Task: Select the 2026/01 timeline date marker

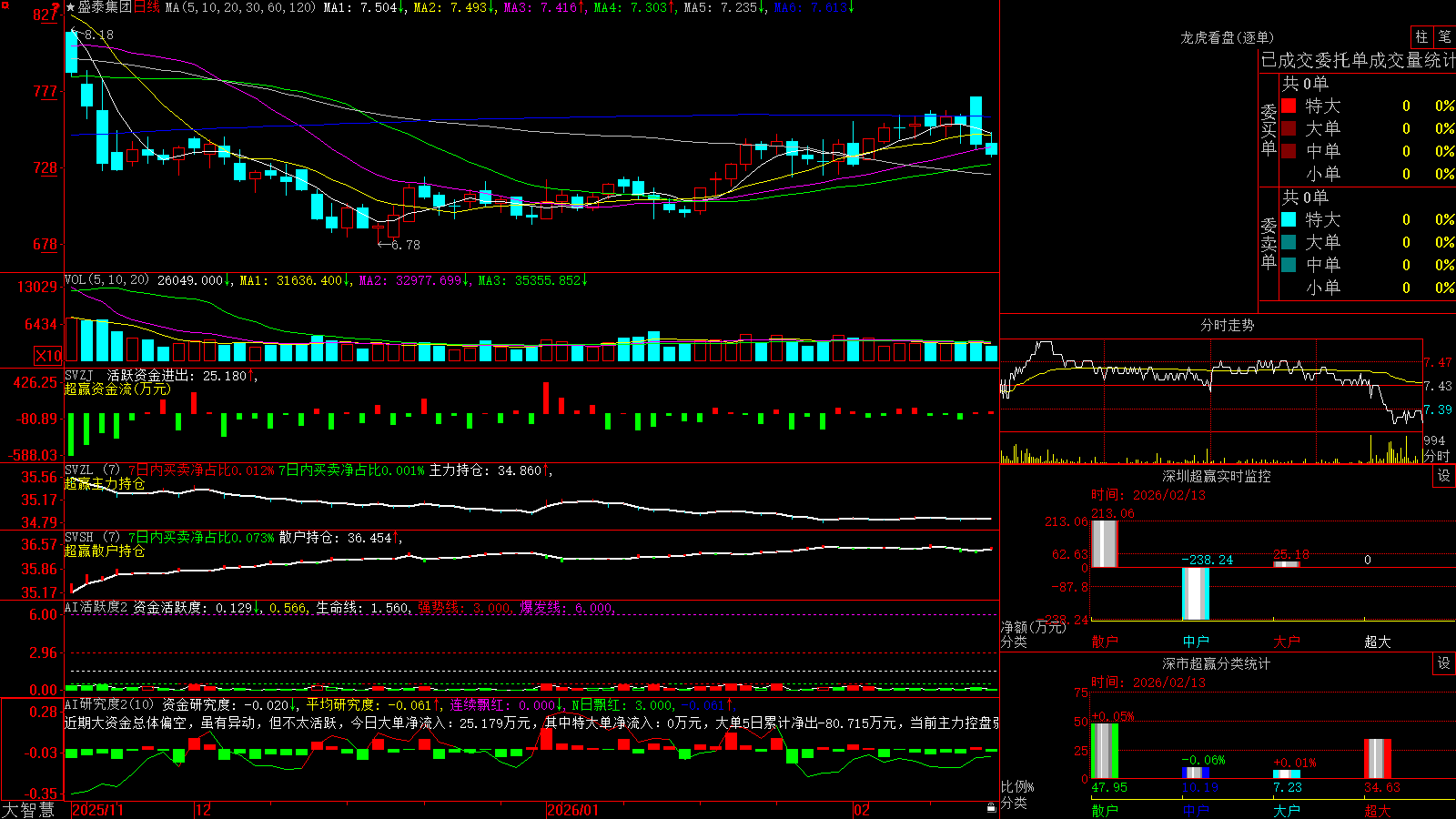Action: 572,810
